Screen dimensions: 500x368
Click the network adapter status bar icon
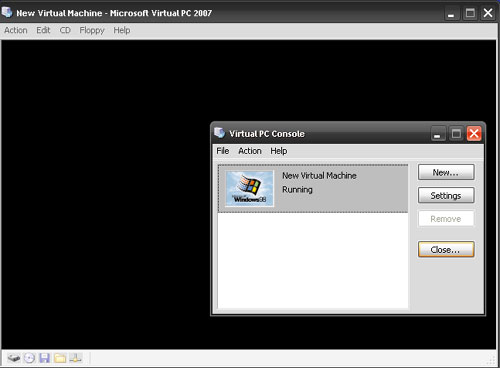75,358
